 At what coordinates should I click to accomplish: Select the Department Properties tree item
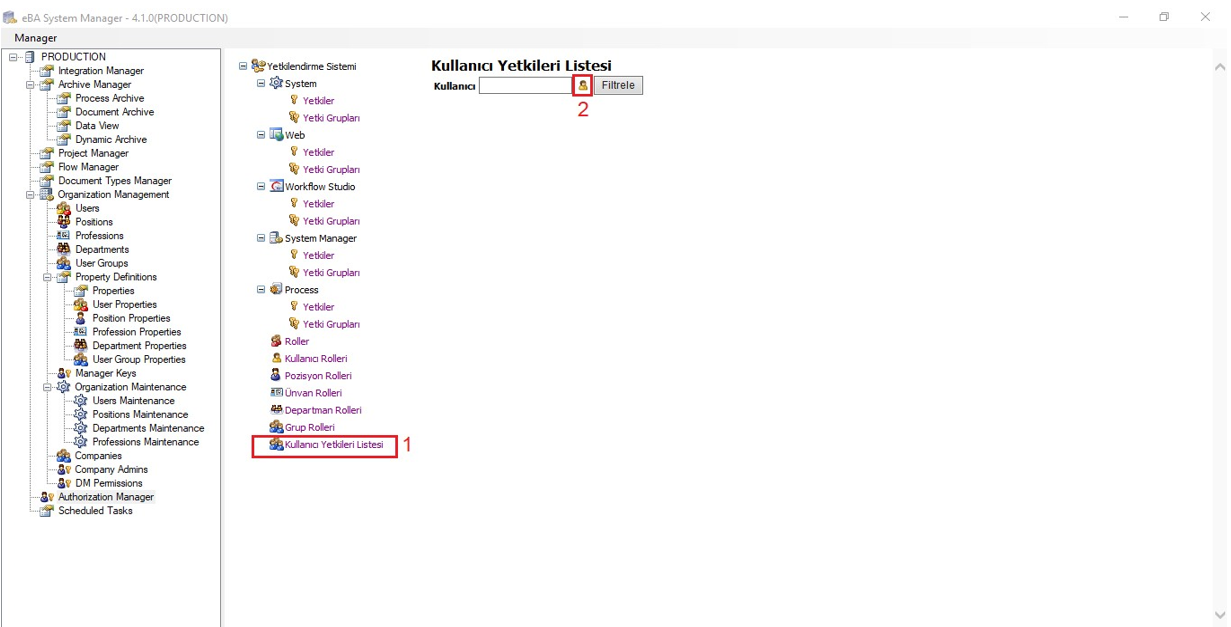(139, 346)
